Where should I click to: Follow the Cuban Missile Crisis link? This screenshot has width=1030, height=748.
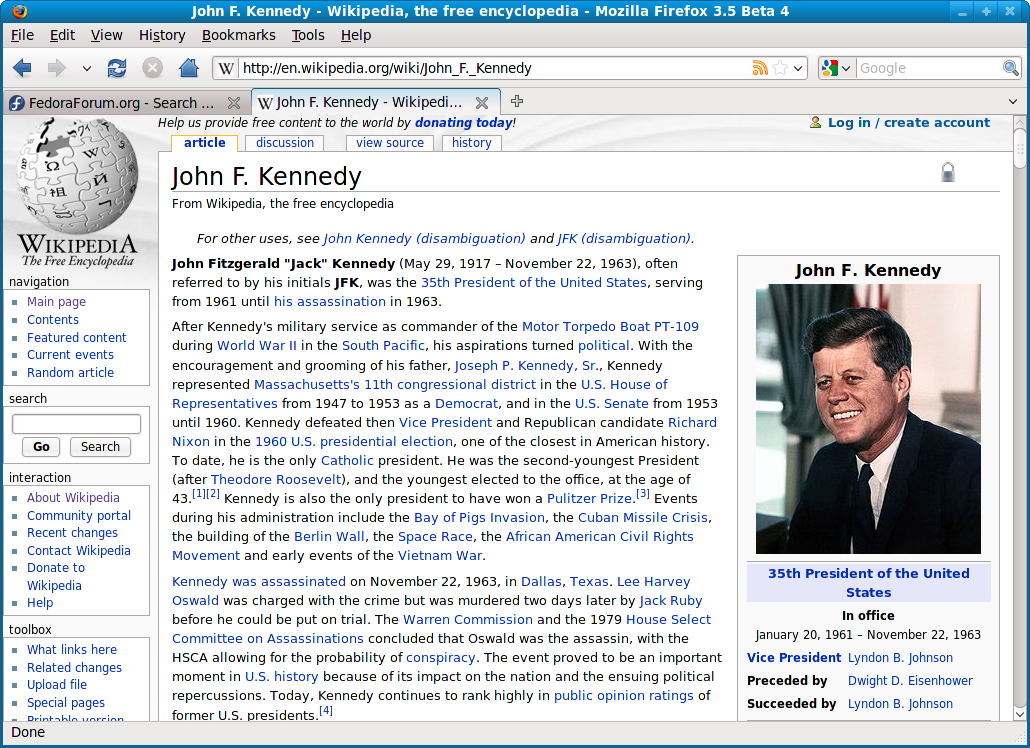coord(642,517)
